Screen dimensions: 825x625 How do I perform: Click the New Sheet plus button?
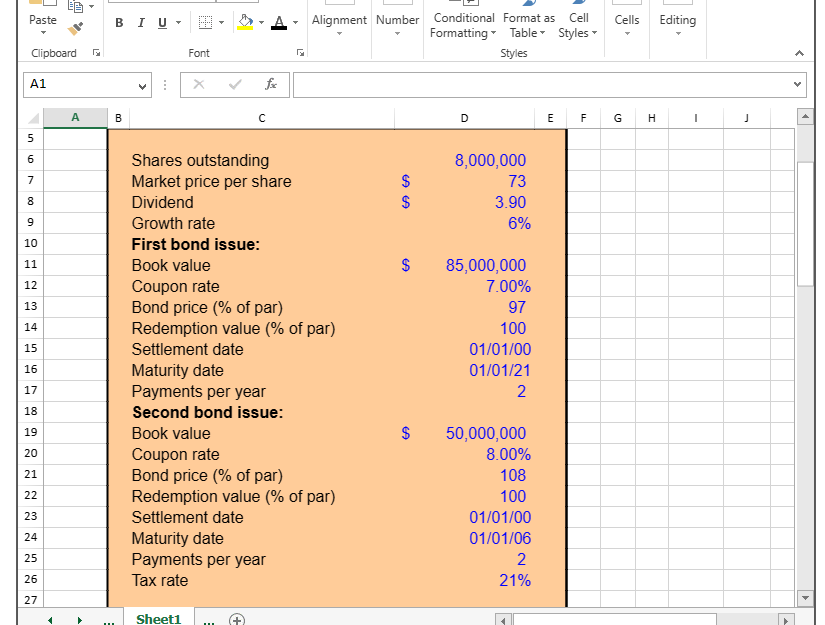click(237, 619)
